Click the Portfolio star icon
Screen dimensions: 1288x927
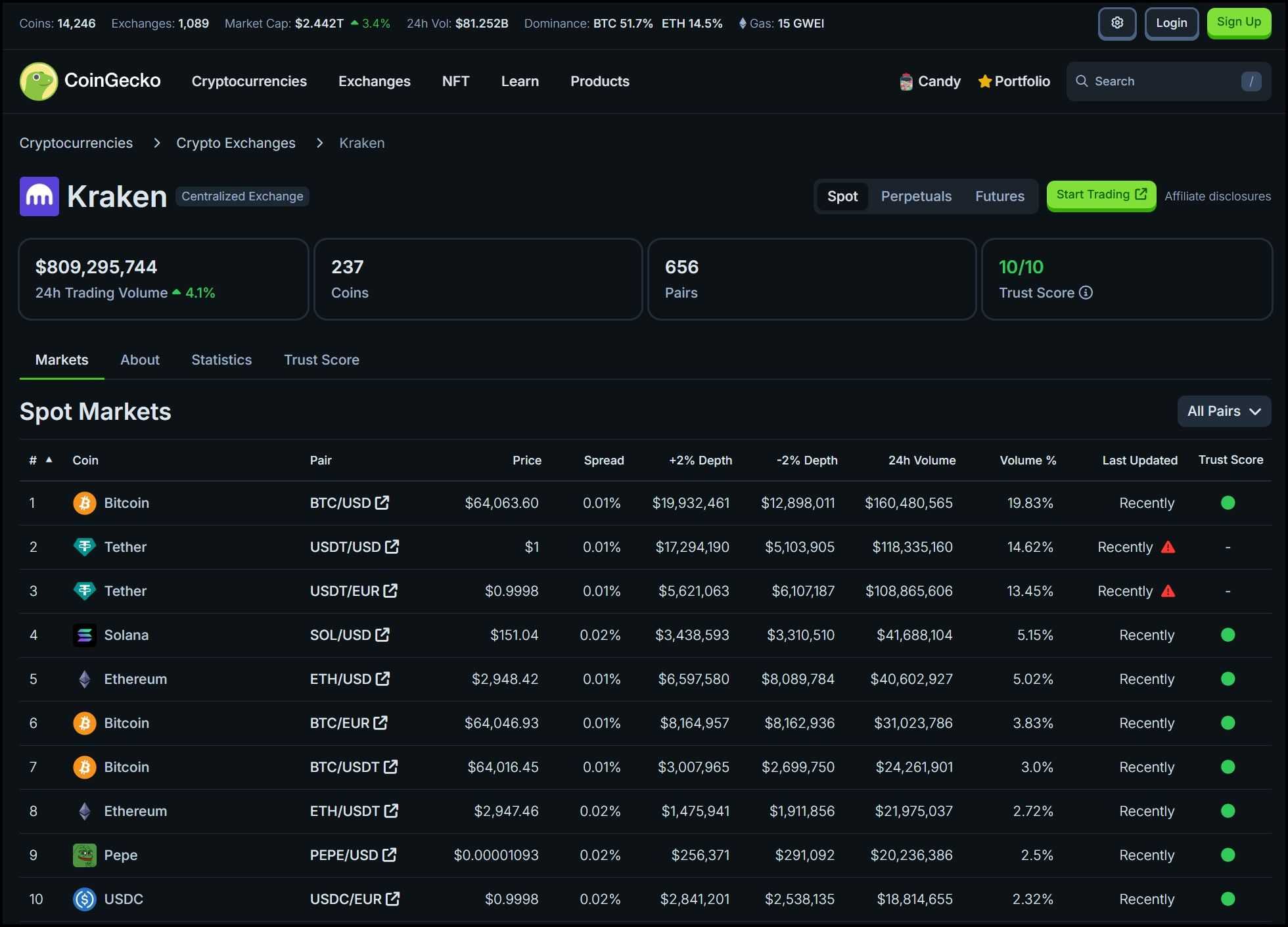tap(984, 81)
